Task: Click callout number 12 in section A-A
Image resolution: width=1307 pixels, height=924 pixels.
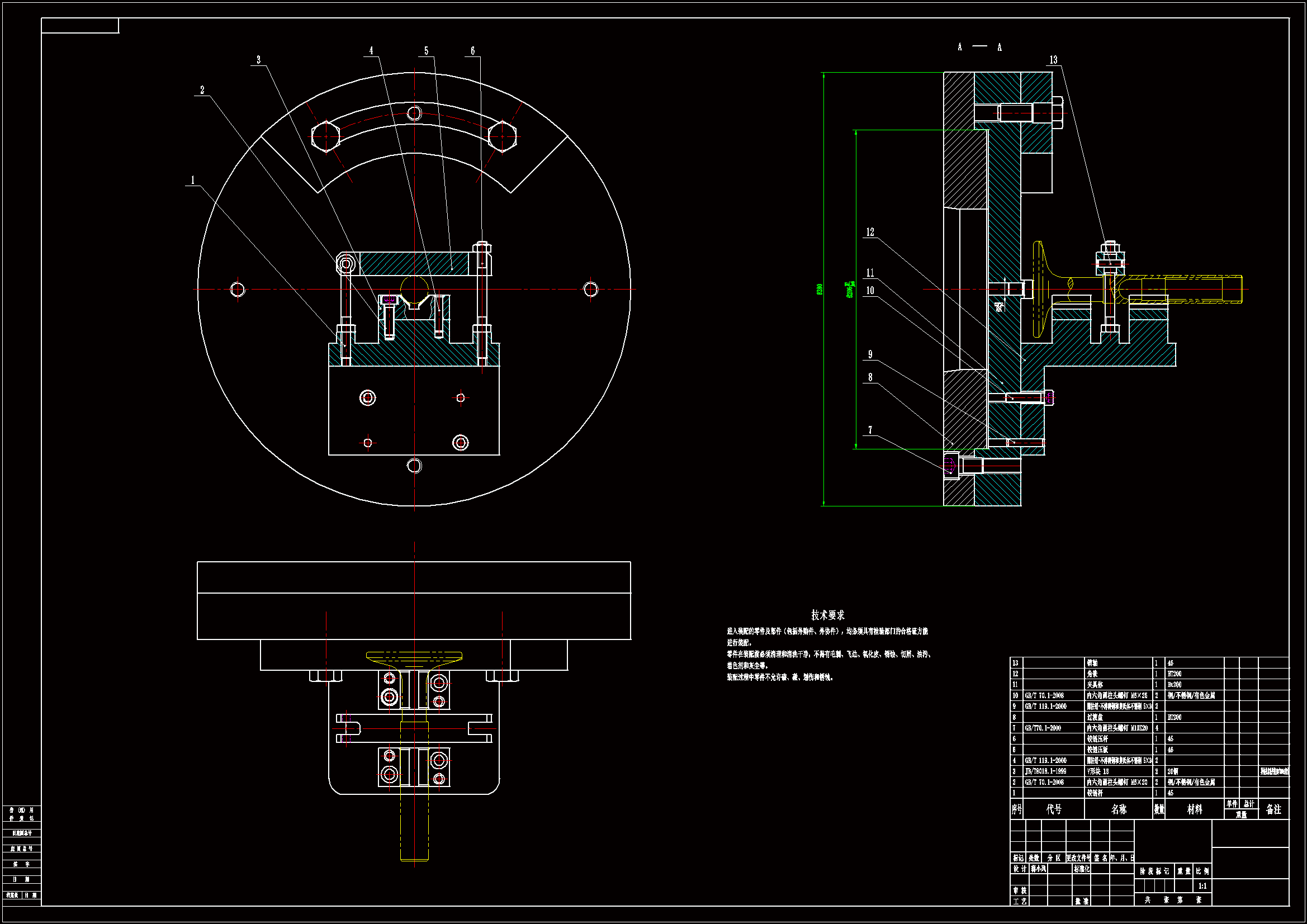Action: pos(870,232)
